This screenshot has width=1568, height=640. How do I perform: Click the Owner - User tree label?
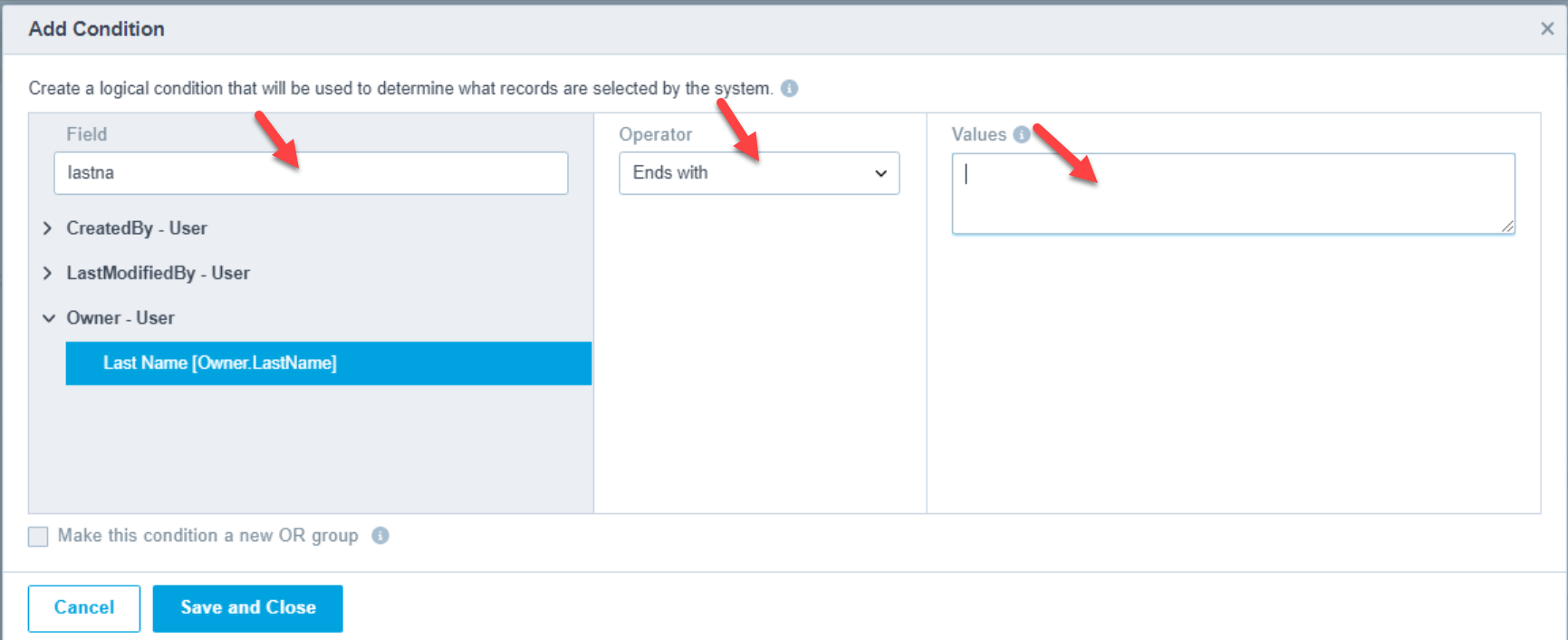(120, 318)
